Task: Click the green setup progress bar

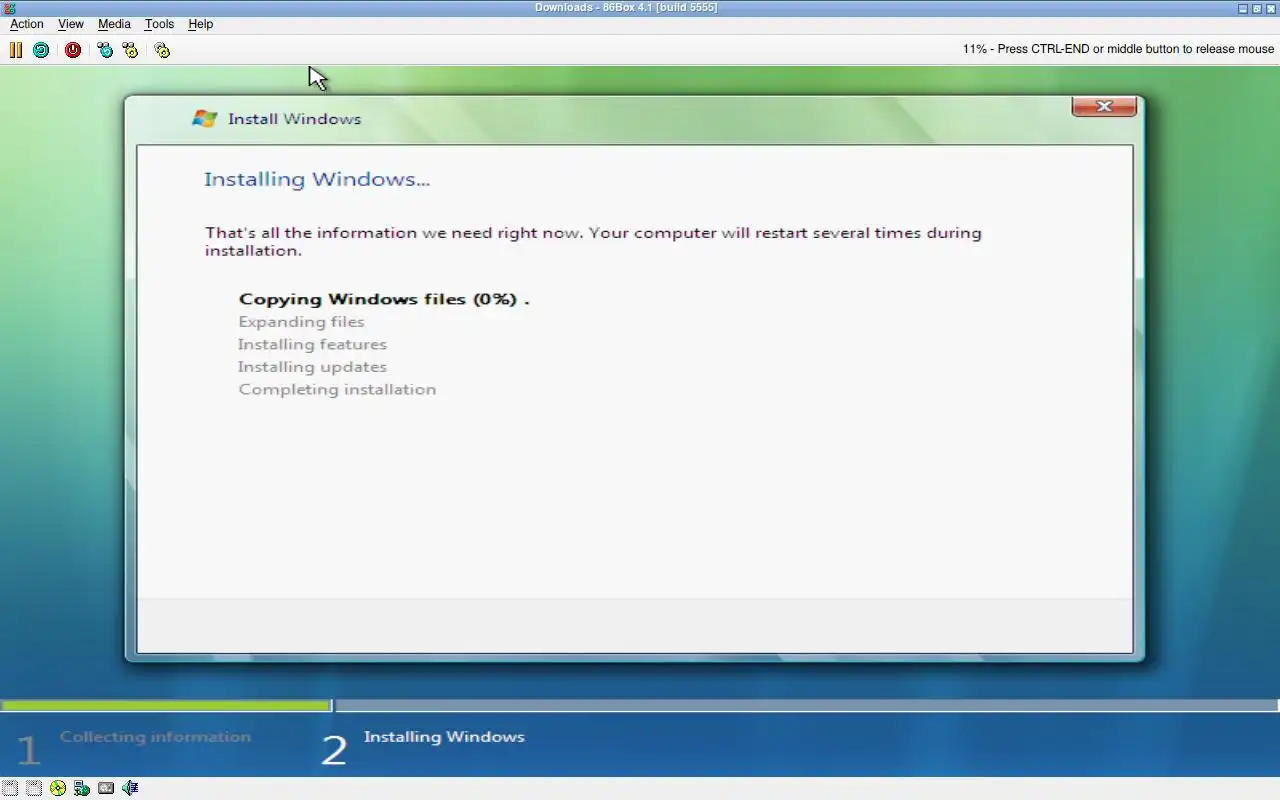Action: tap(165, 706)
